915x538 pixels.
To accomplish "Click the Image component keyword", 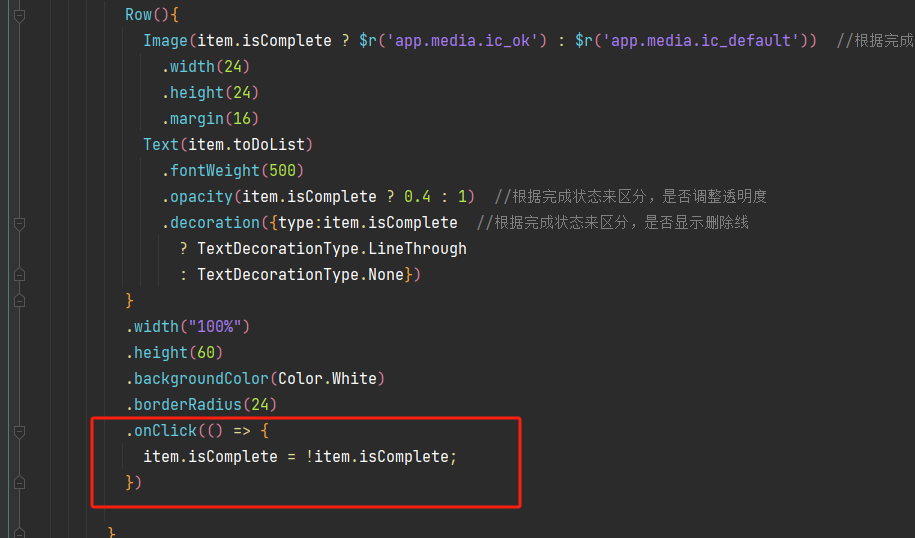I will tap(165, 41).
